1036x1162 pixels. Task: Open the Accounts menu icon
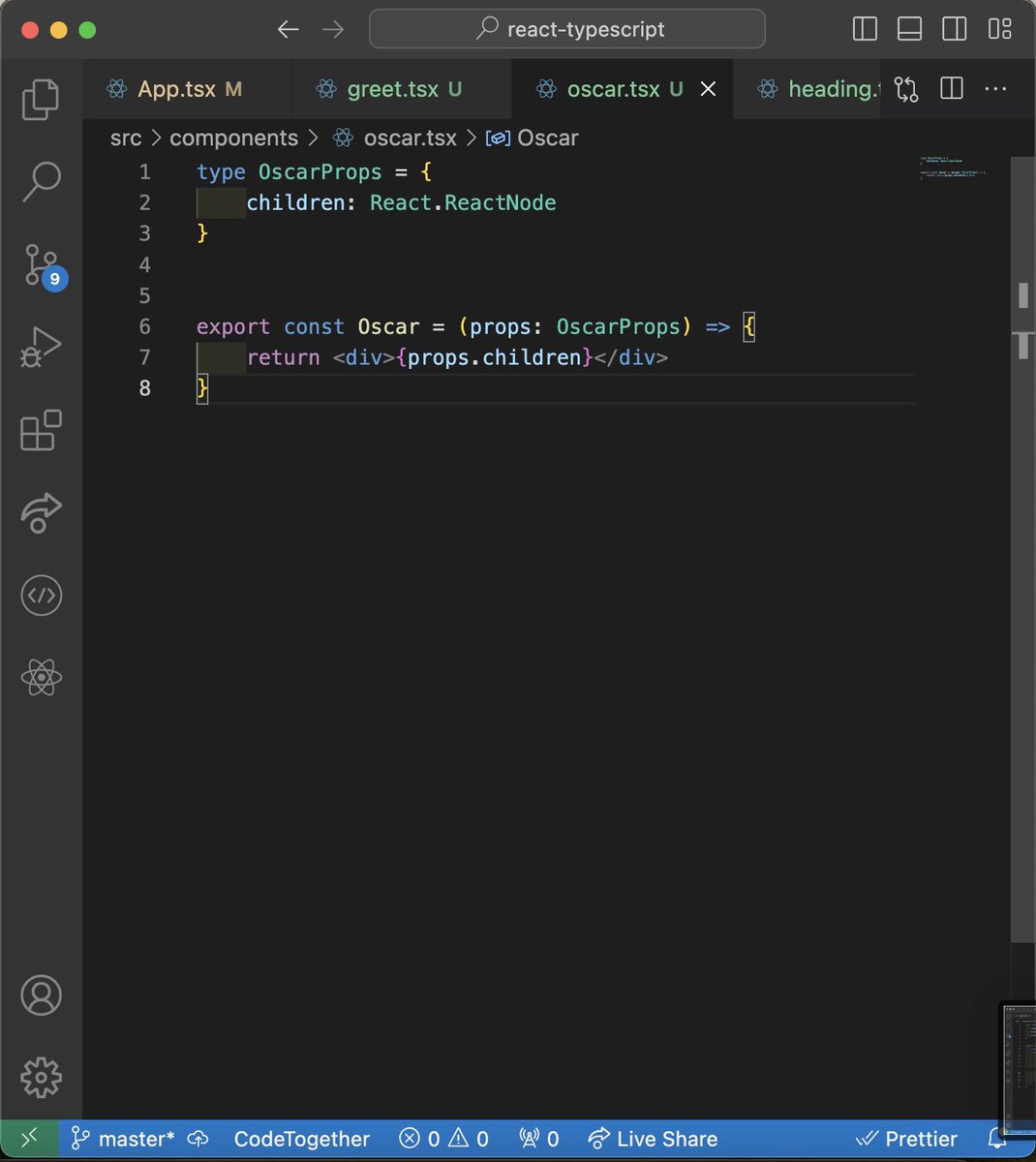[x=41, y=995]
